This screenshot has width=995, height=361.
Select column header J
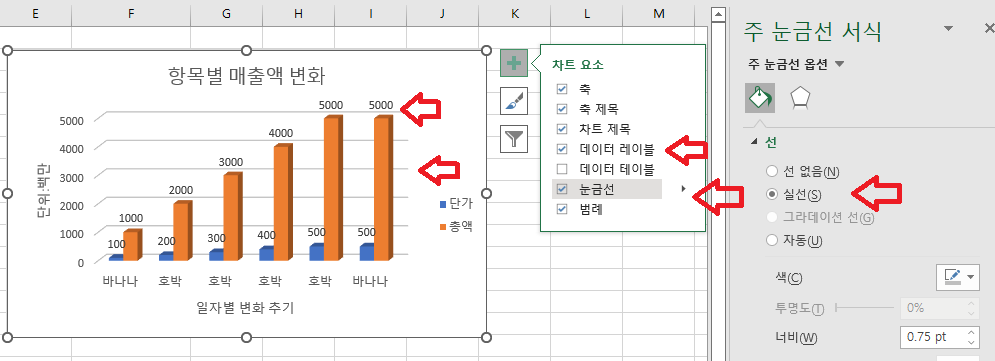tap(442, 13)
